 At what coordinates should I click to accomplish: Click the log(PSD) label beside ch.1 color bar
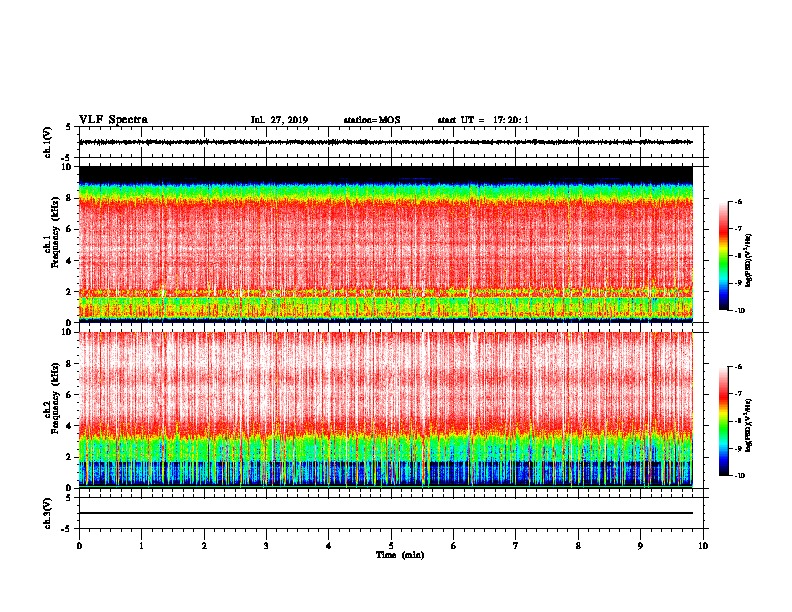[x=749, y=261]
